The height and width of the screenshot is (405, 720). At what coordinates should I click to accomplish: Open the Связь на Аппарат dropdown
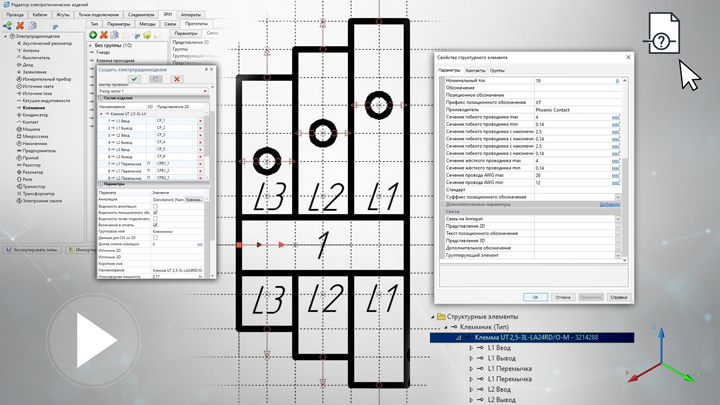618,219
